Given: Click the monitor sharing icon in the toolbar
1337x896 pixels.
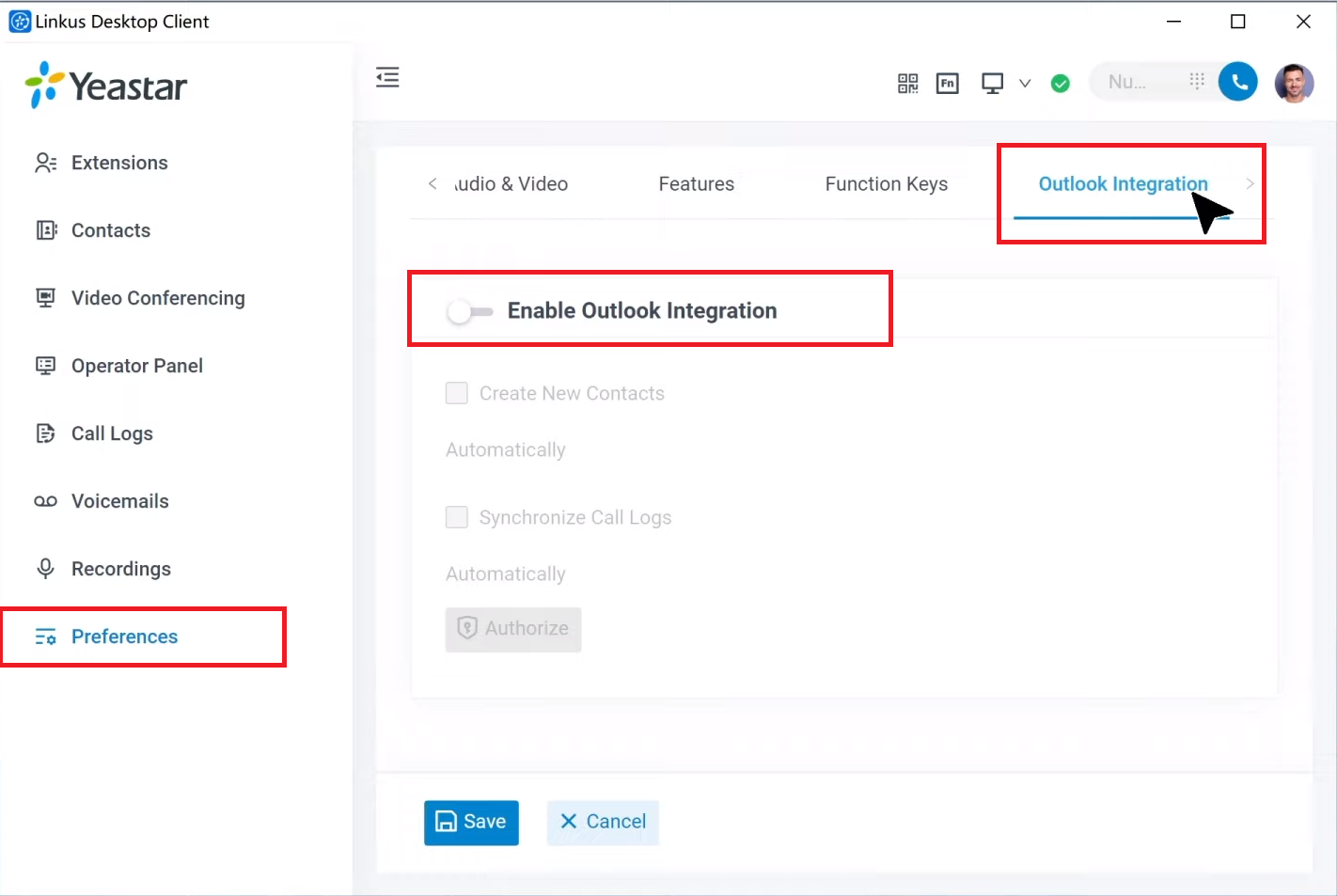Looking at the screenshot, I should click(x=991, y=83).
